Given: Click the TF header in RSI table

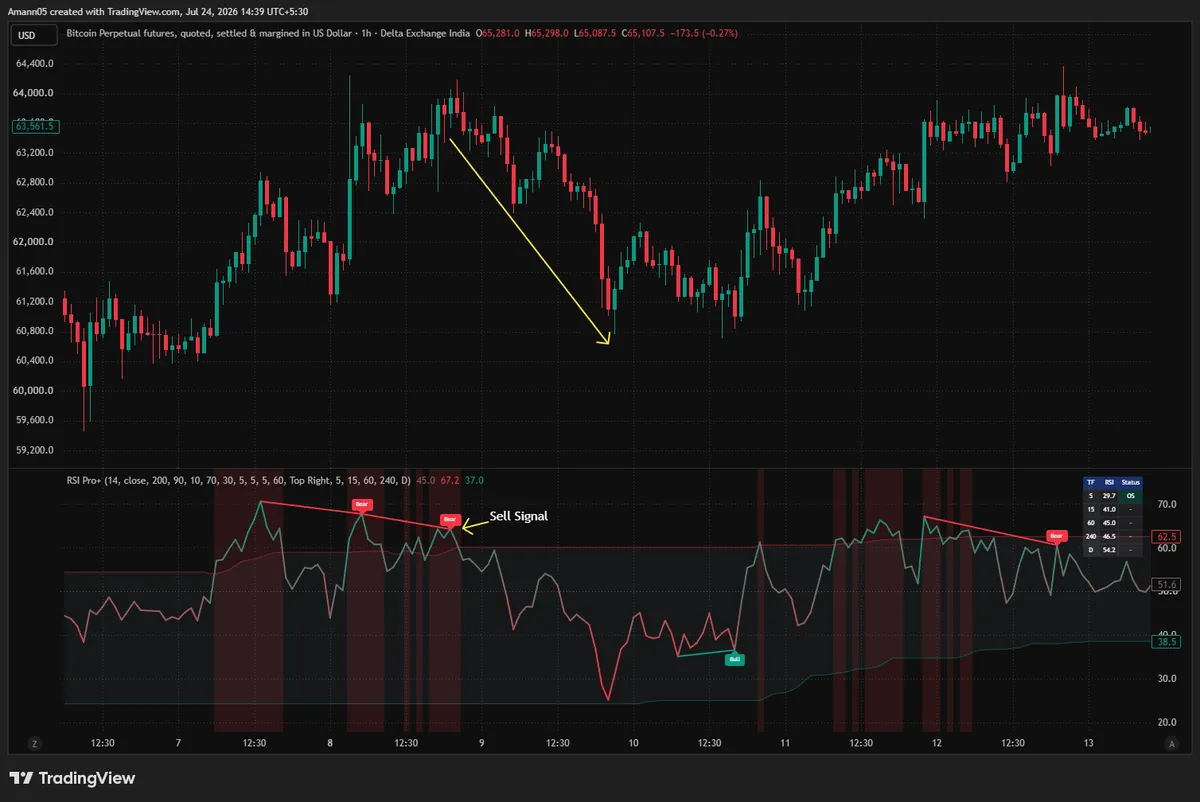Looking at the screenshot, I should click(1091, 482).
